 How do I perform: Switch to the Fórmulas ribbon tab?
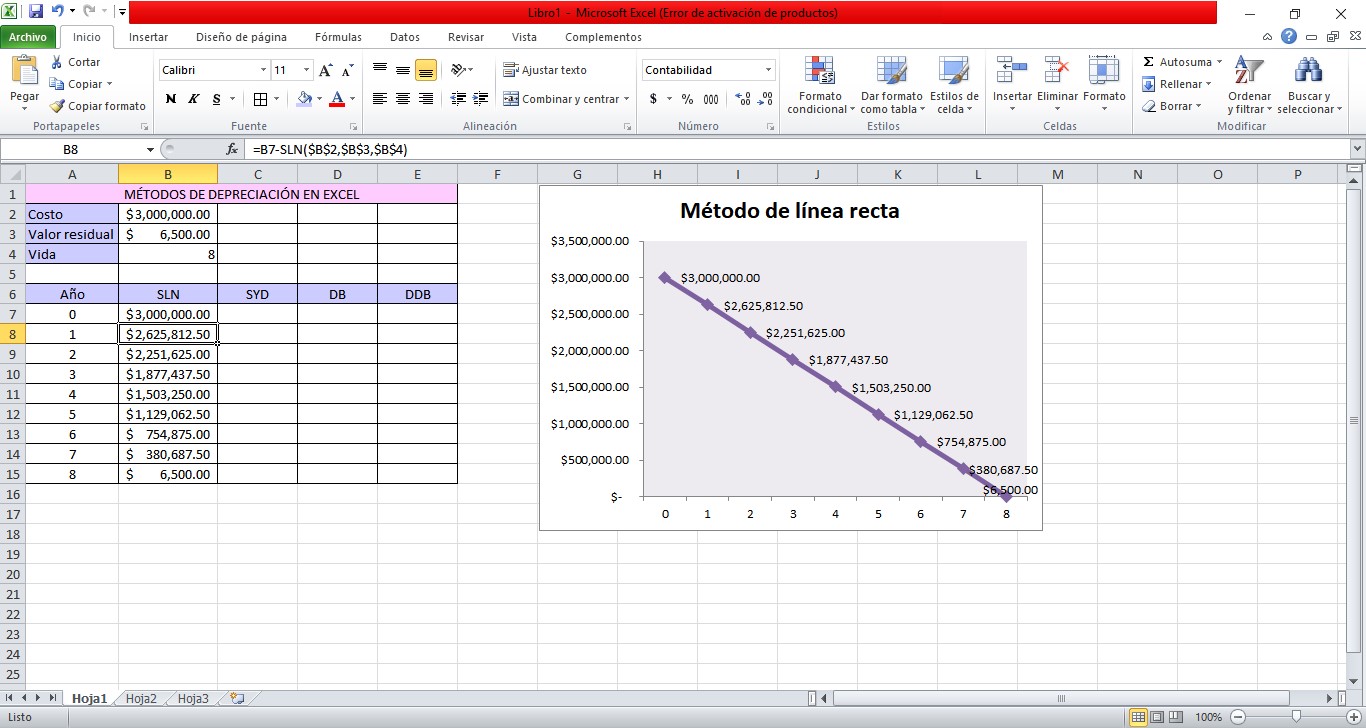coord(338,37)
